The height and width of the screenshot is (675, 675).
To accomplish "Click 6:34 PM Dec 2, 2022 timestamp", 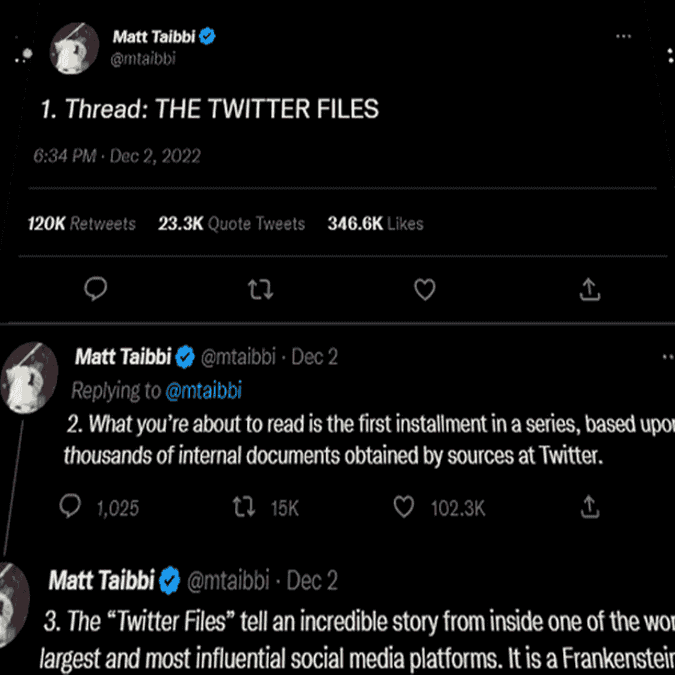I will click(x=116, y=156).
